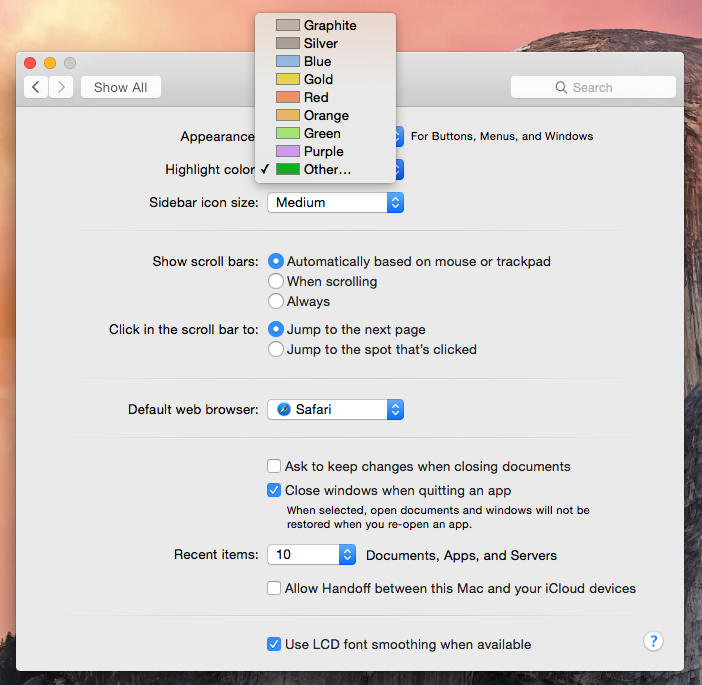This screenshot has width=702, height=685.
Task: Click the Appearance popup arrow
Action: (x=399, y=137)
